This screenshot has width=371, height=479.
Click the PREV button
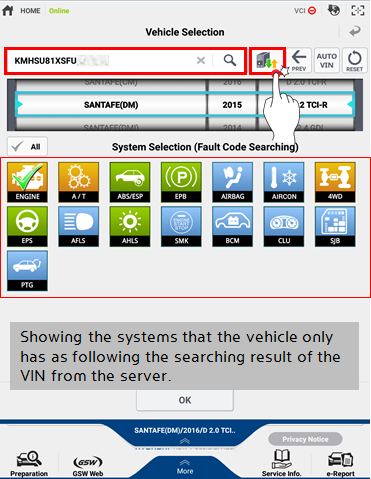[x=299, y=60]
